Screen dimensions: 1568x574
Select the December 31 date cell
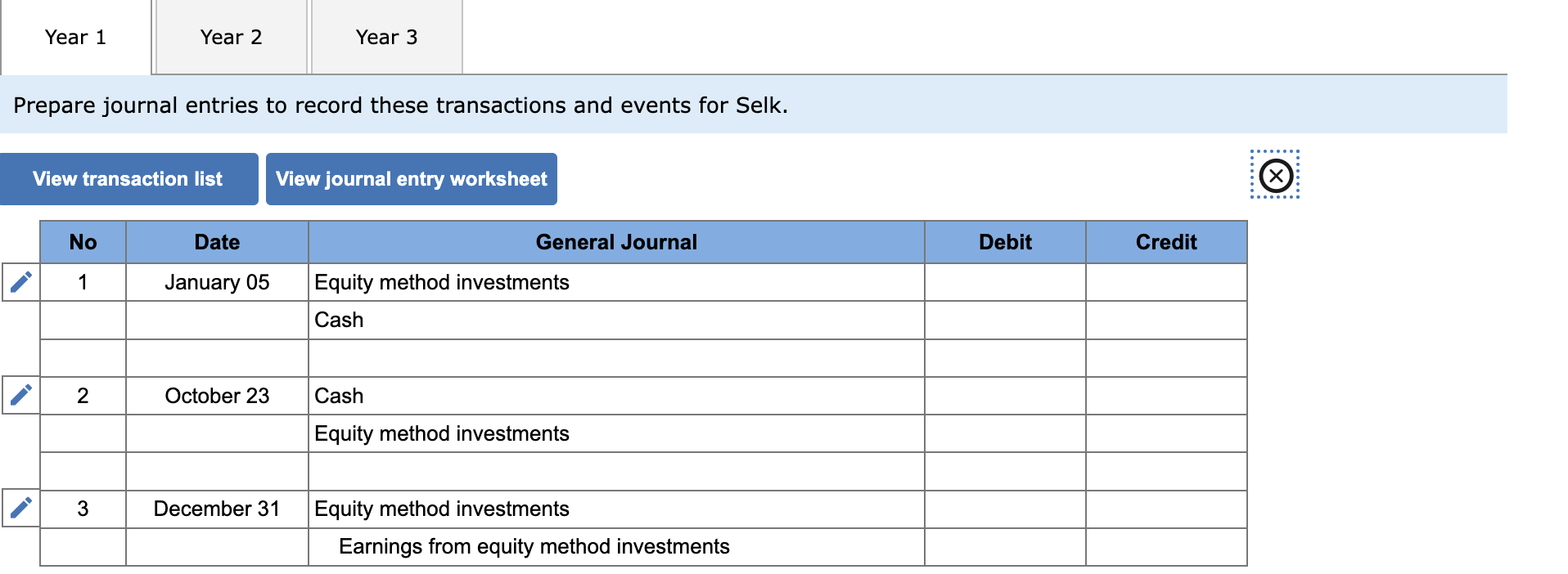coord(217,509)
